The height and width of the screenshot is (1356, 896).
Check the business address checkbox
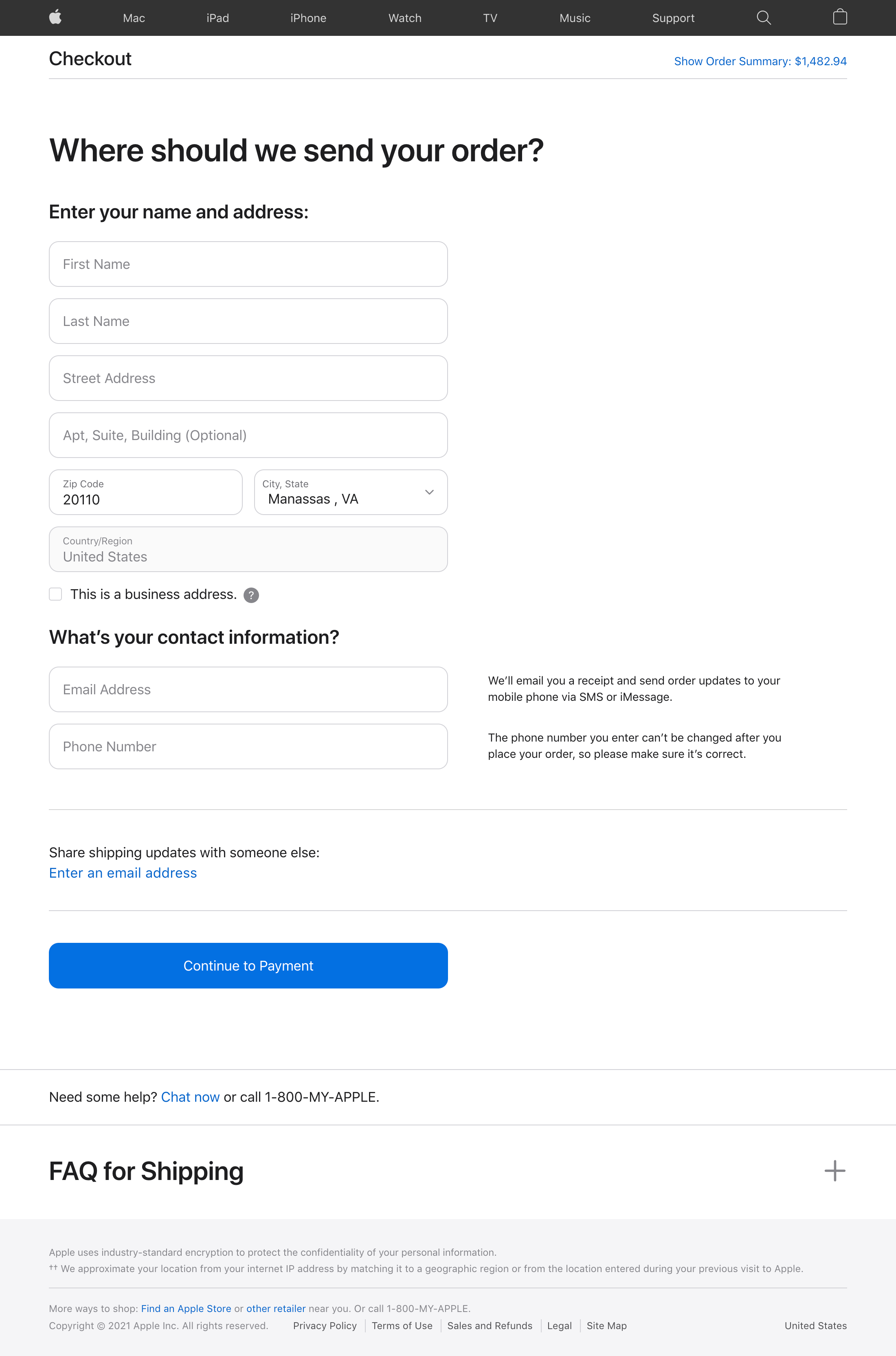(x=55, y=594)
